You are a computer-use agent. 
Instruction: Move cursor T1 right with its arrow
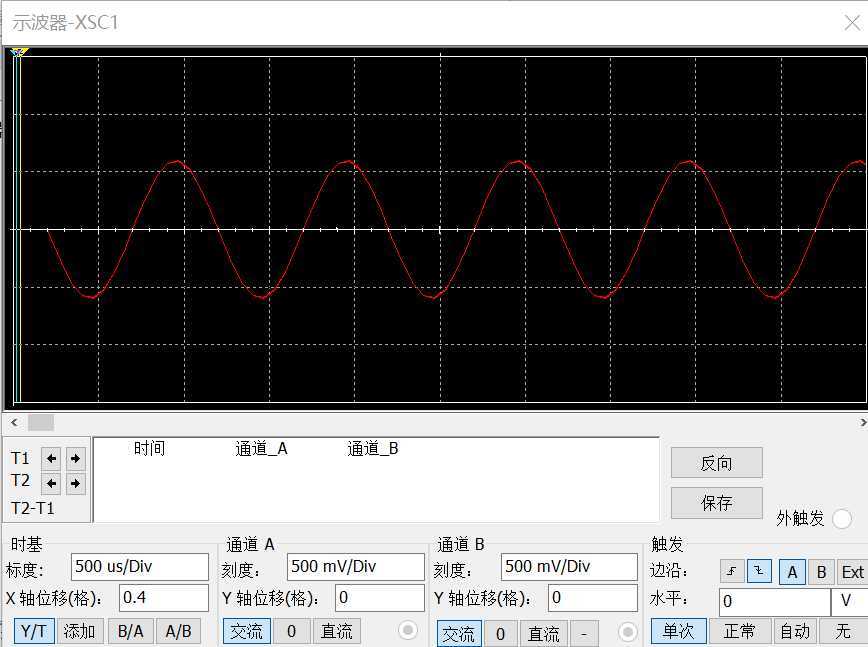click(76, 458)
